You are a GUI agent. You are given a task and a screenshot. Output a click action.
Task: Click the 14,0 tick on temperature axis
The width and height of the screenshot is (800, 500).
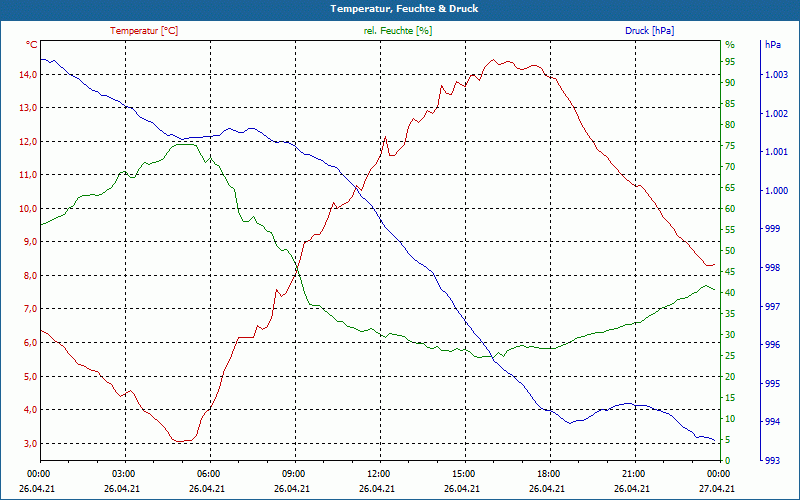29,74
